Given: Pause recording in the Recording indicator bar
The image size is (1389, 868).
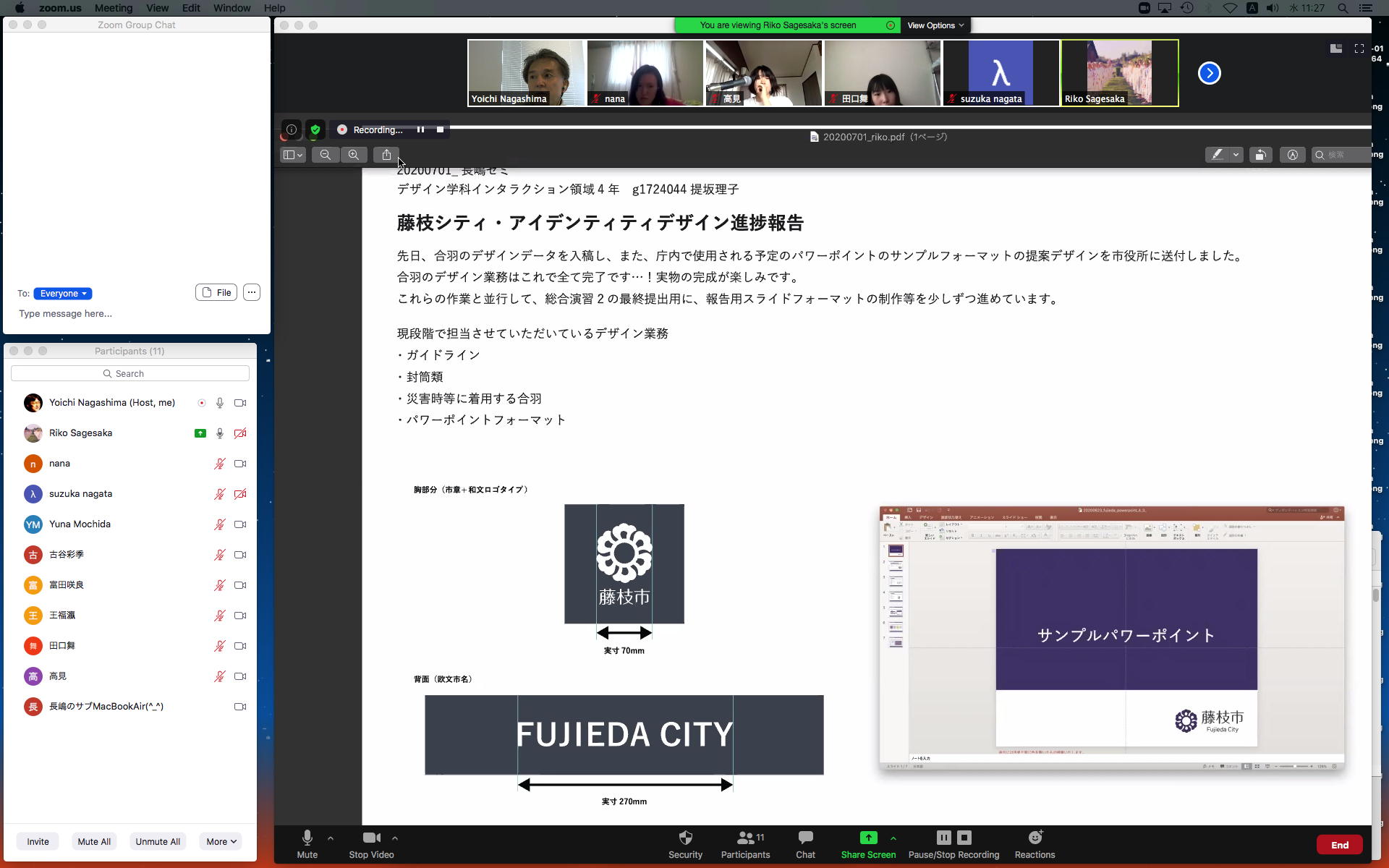Looking at the screenshot, I should tap(420, 129).
